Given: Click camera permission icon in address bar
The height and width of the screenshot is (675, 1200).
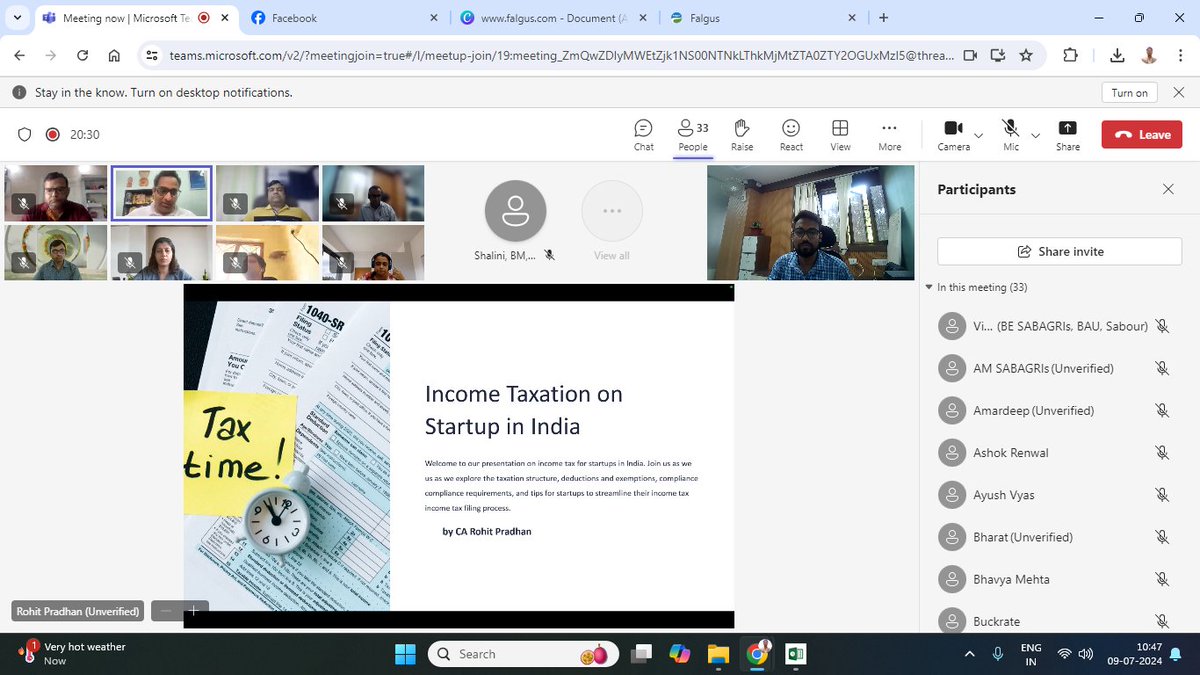Looking at the screenshot, I should [x=969, y=56].
